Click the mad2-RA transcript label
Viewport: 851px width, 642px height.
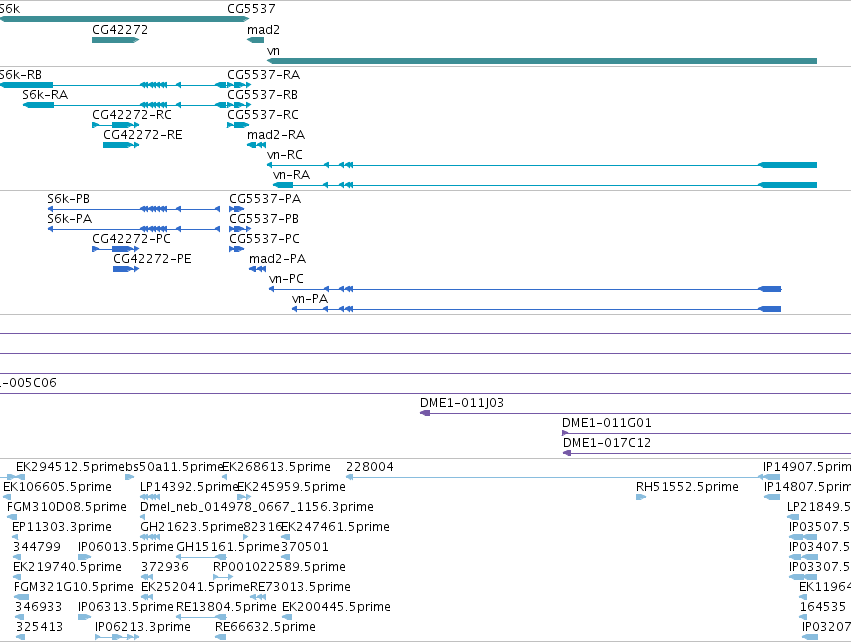[276, 135]
